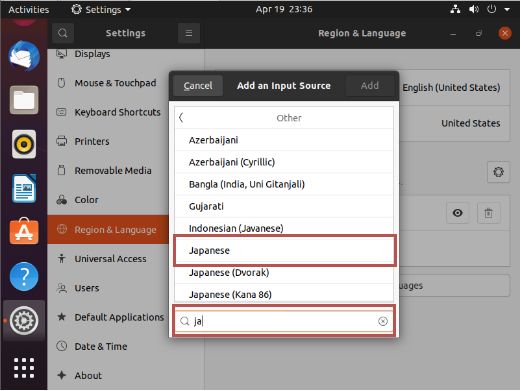Image resolution: width=521 pixels, height=391 pixels.
Task: Click the input source options gear icon
Action: coord(498,172)
